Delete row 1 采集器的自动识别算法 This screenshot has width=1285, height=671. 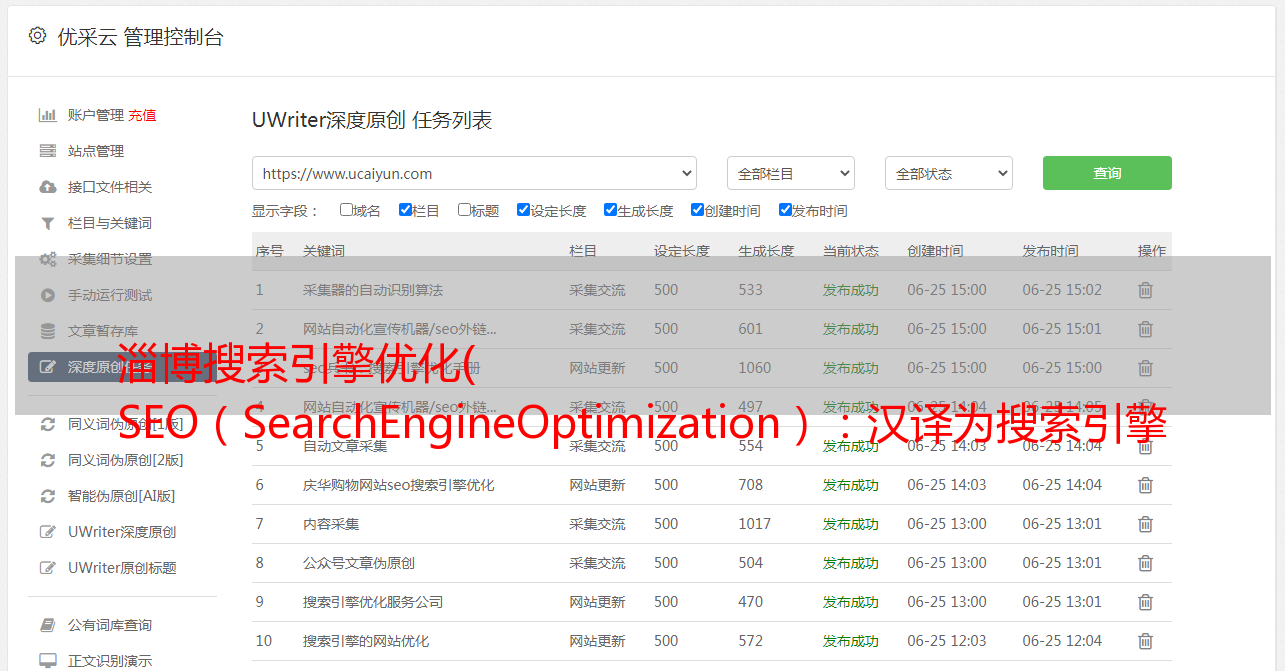point(1145,290)
